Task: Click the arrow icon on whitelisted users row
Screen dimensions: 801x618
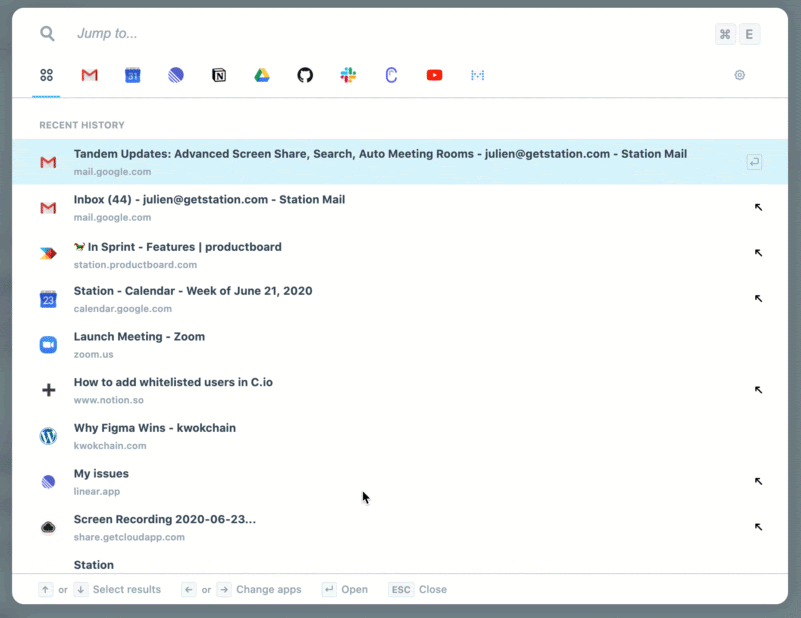Action: point(759,390)
